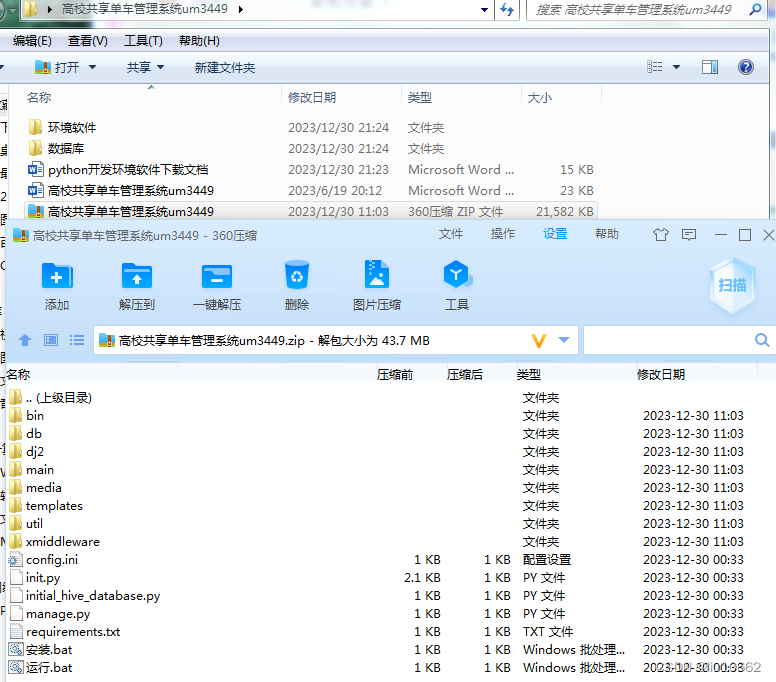Click the 添加 (Add) icon in 360压缩
Image resolution: width=776 pixels, height=682 pixels.
tap(57, 275)
